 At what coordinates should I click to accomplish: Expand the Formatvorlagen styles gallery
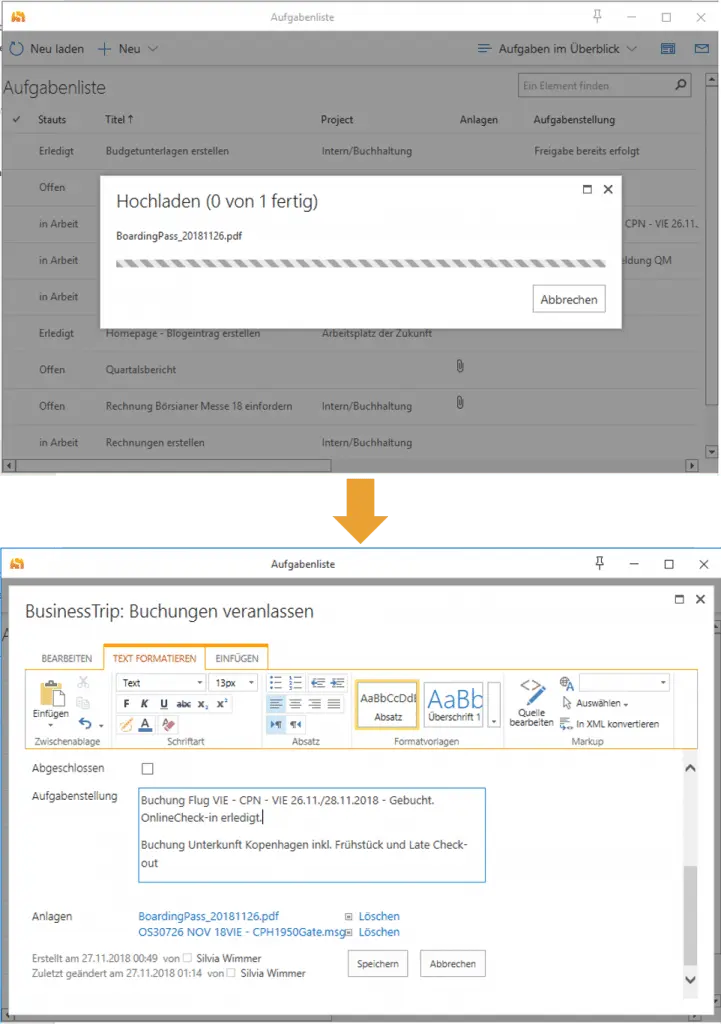(494, 705)
